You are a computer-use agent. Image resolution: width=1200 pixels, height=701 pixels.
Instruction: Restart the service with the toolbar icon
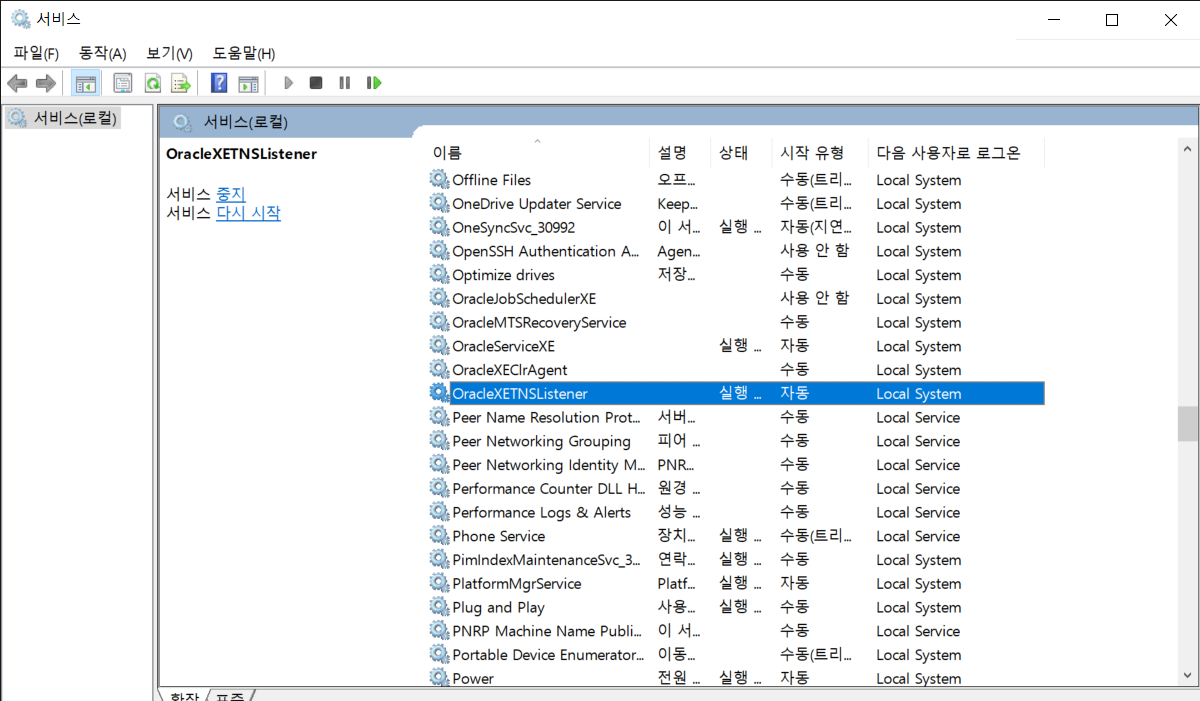click(374, 83)
